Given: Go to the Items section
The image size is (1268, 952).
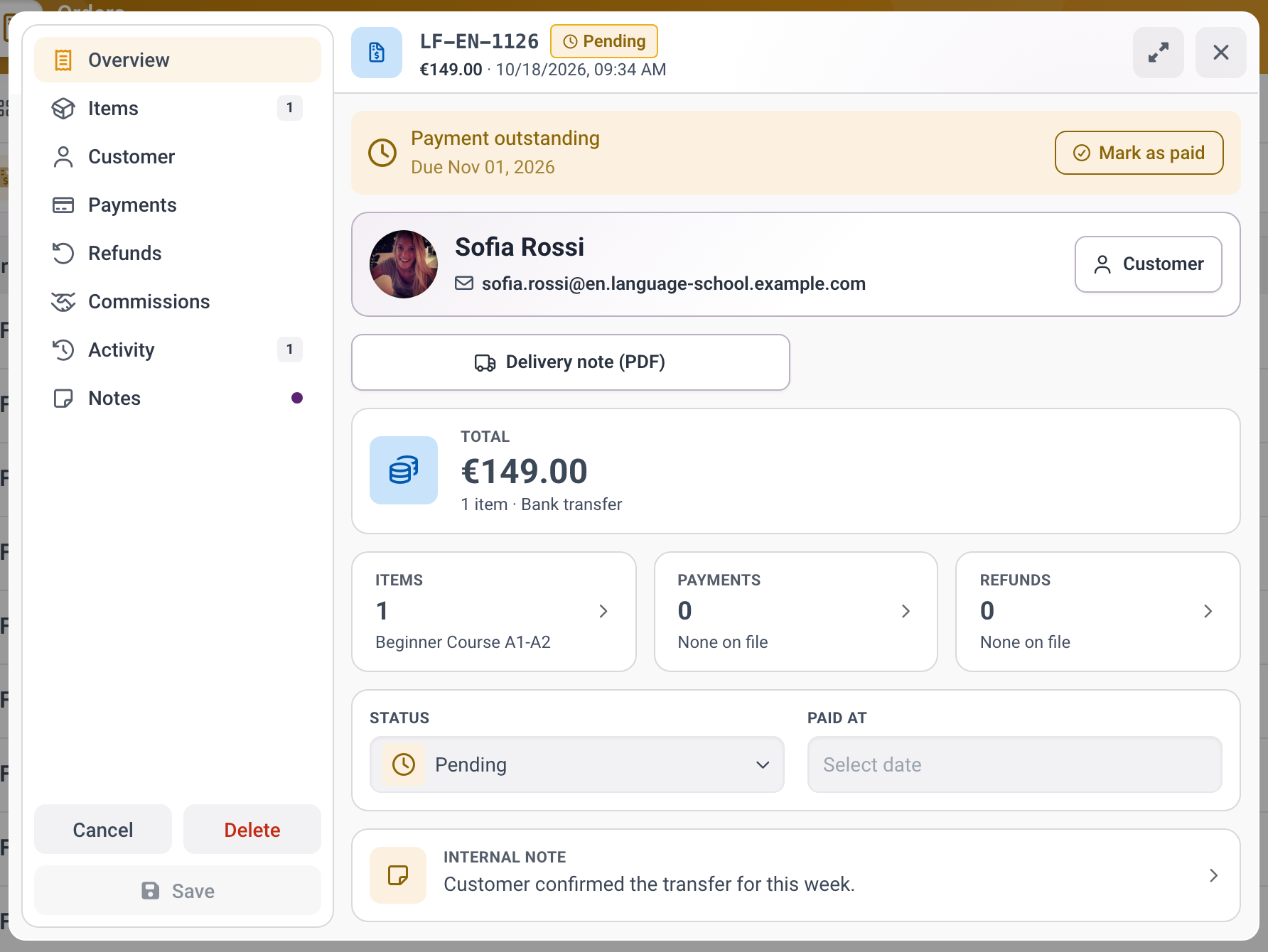Looking at the screenshot, I should [x=178, y=108].
